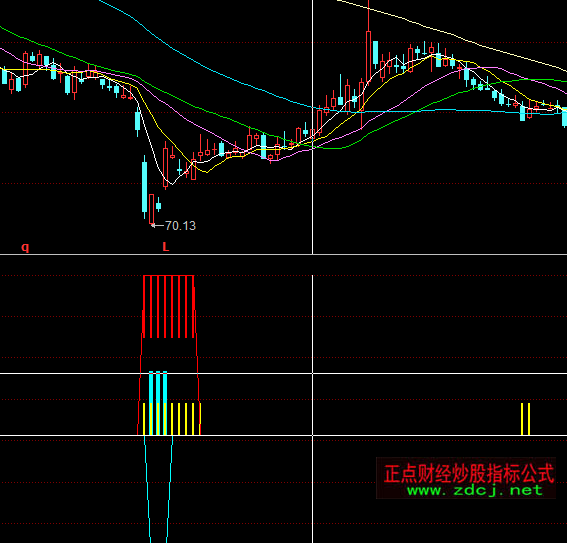Click the red 'q' marker below the chart

[x=25, y=247]
